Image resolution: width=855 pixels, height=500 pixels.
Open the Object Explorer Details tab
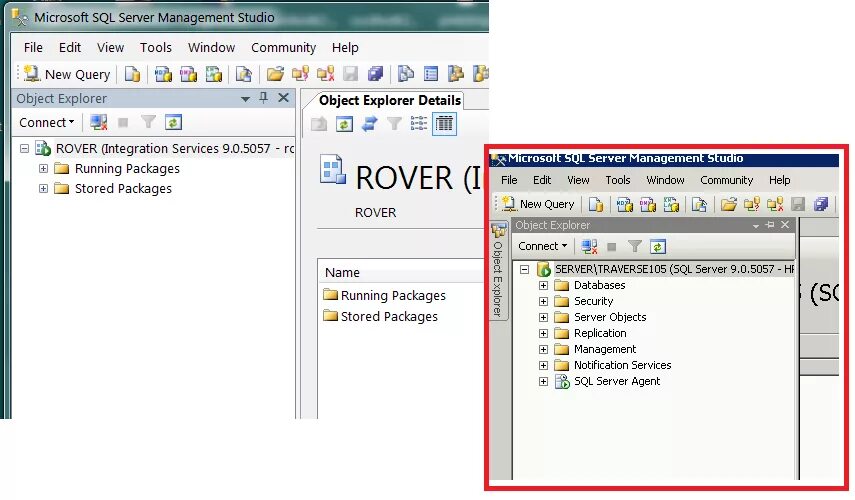point(390,100)
